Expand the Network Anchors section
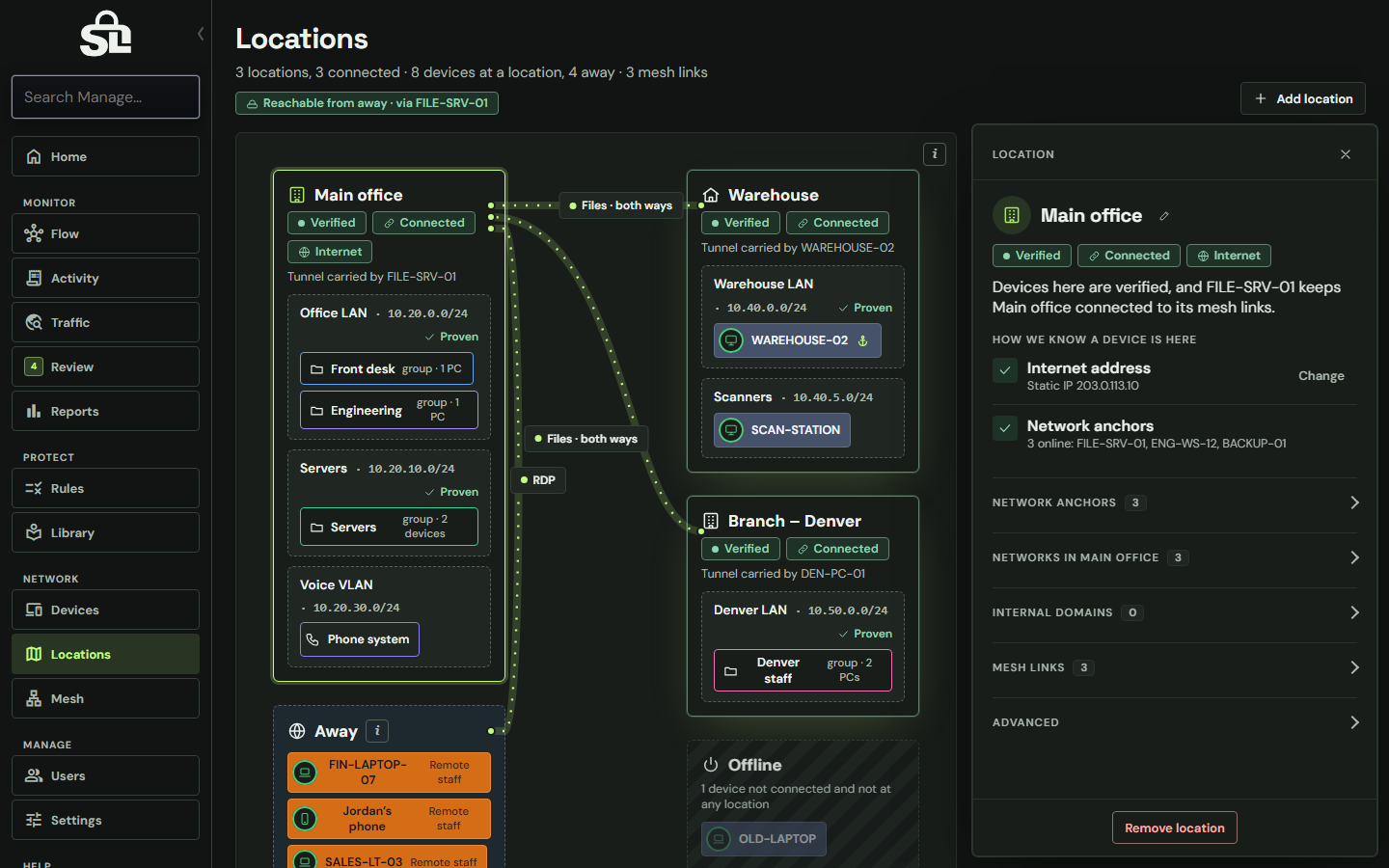This screenshot has height=868, width=1389. (1175, 502)
